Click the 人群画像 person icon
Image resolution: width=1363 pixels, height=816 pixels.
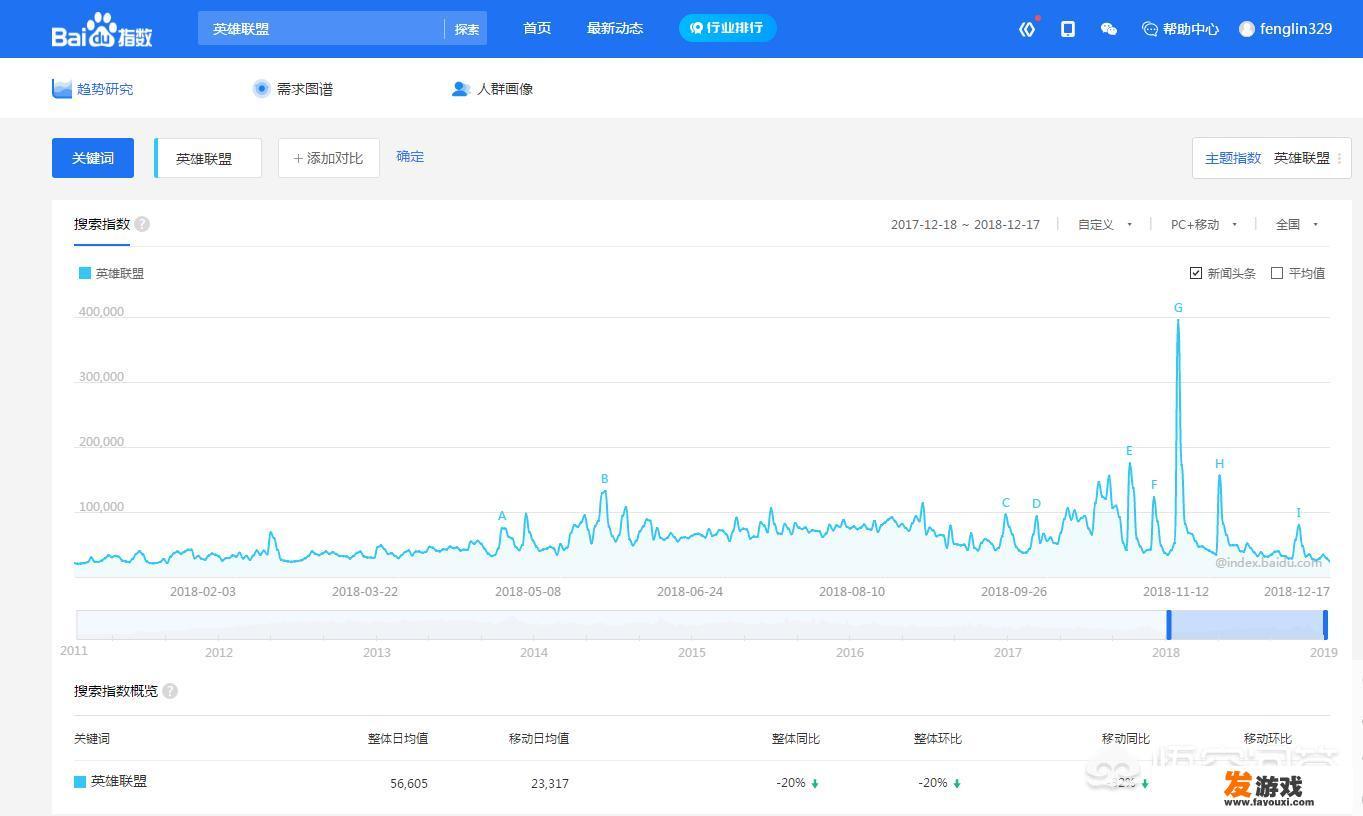tap(460, 88)
